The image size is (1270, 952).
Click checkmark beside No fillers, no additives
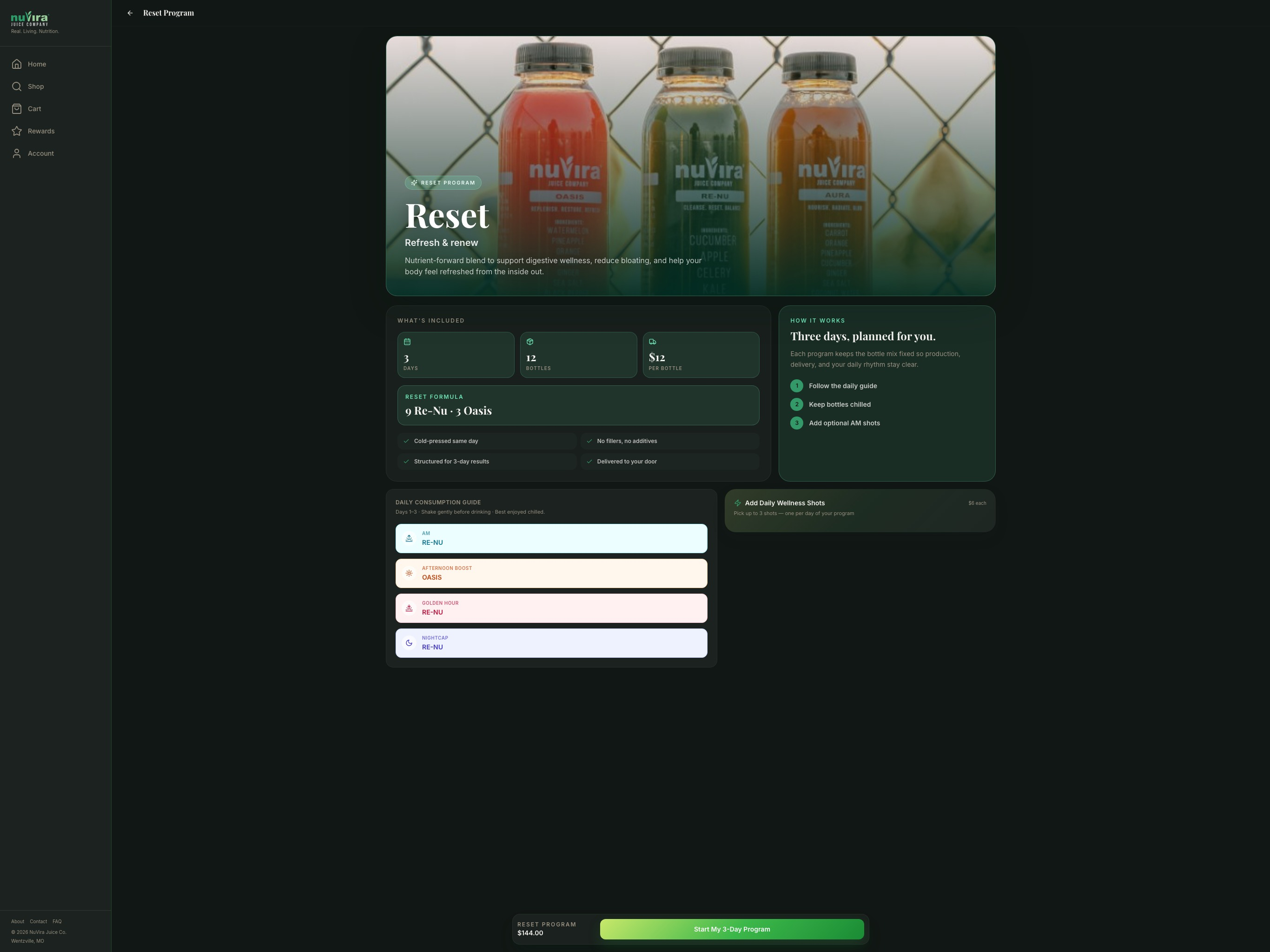coord(589,441)
